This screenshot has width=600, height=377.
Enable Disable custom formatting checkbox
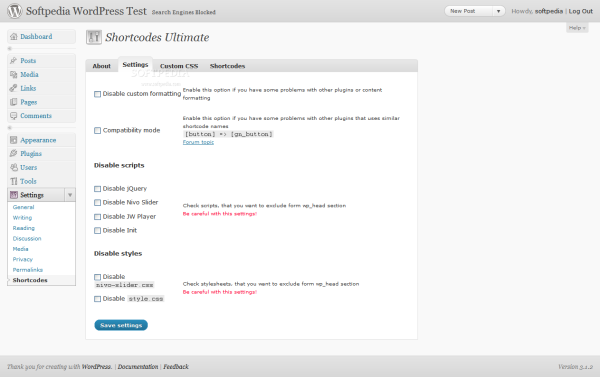[x=98, y=94]
